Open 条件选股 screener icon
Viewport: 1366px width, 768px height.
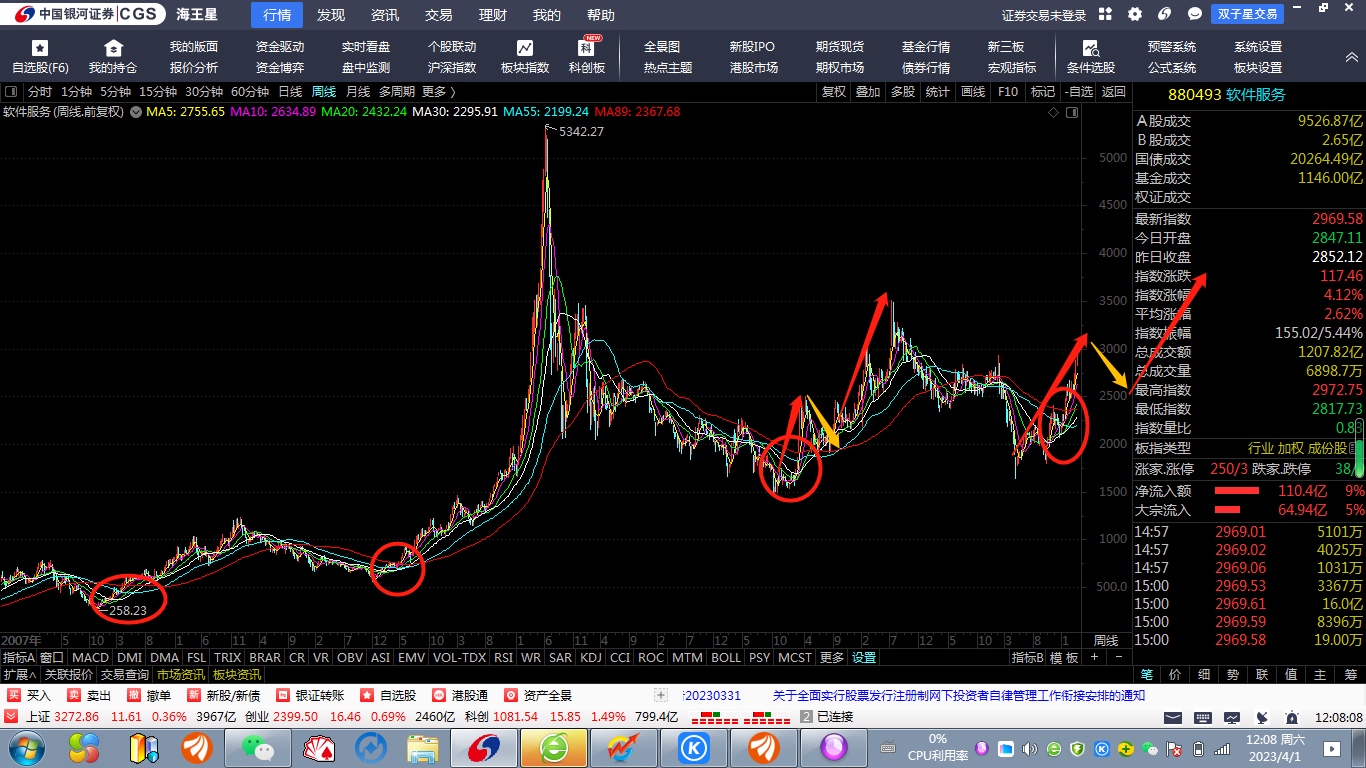point(1091,48)
